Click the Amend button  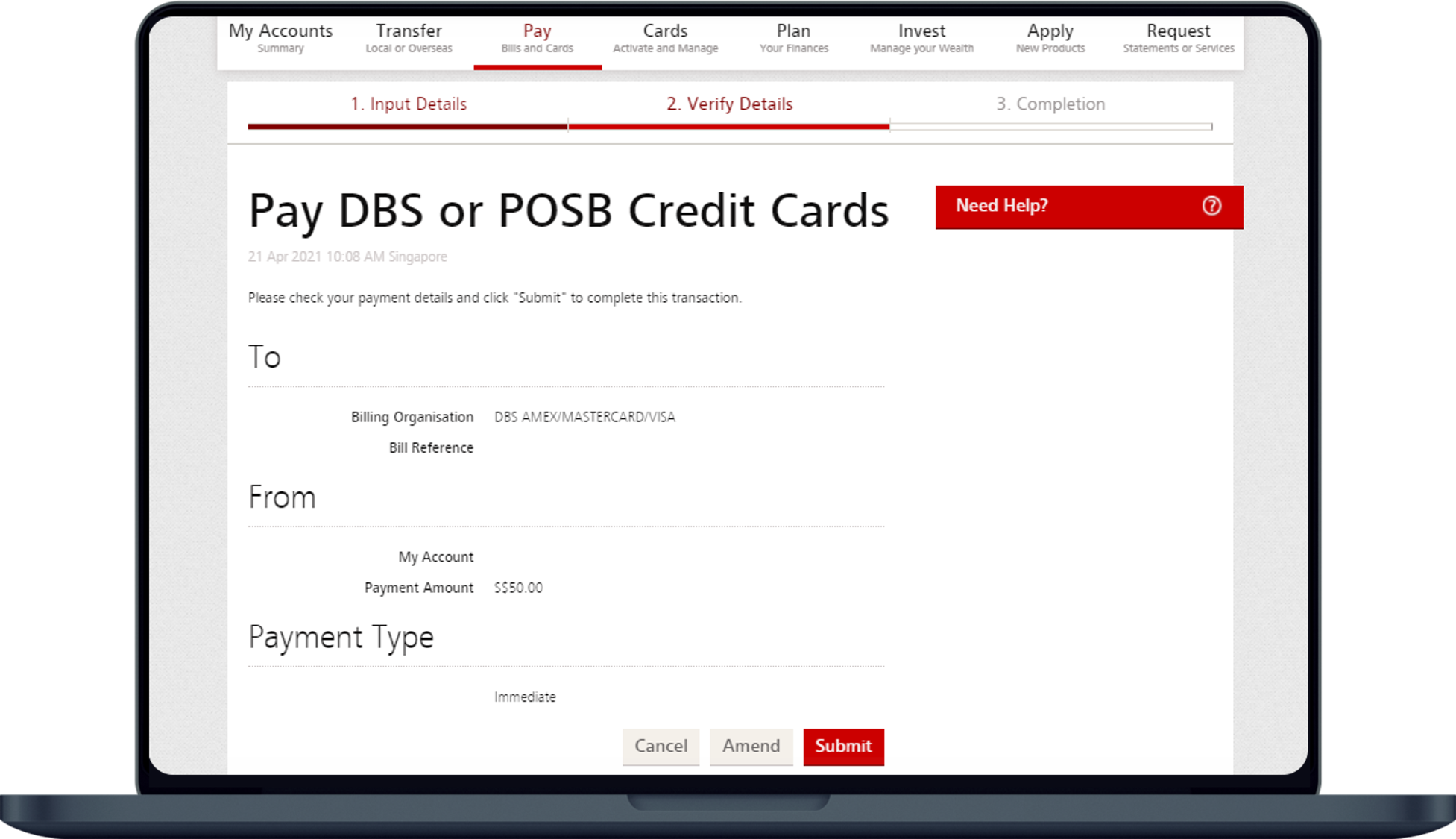point(751,746)
